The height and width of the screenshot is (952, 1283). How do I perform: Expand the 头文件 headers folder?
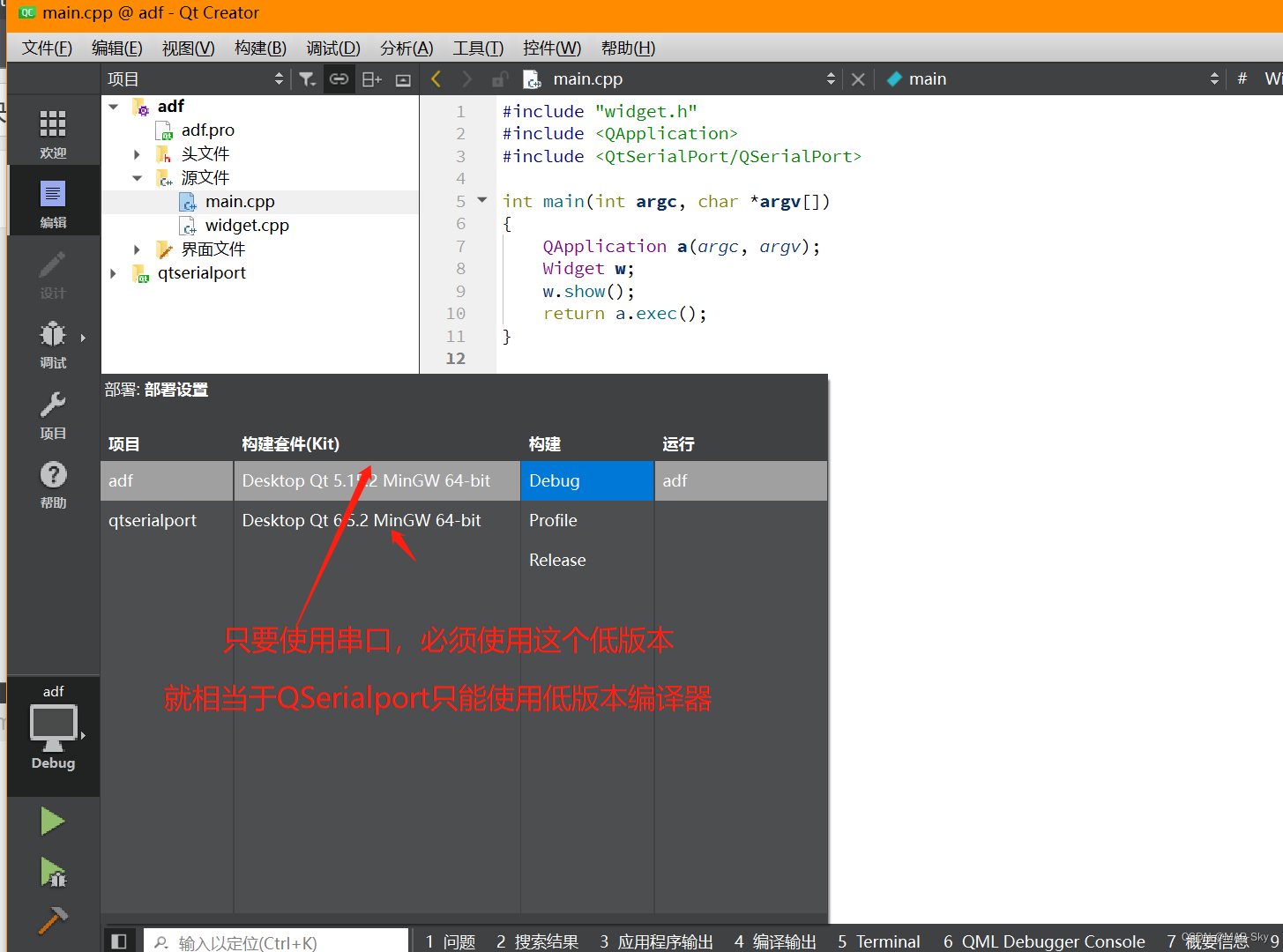tap(137, 154)
